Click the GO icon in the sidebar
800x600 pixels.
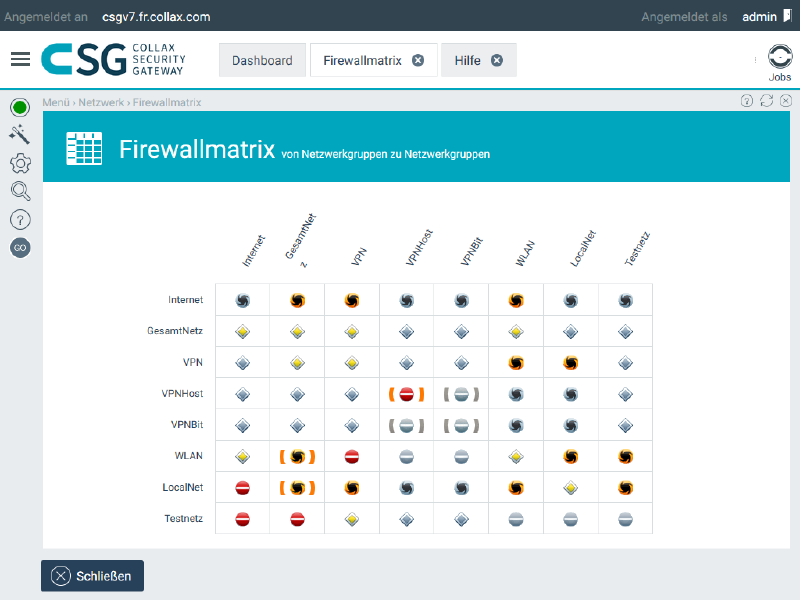20,247
